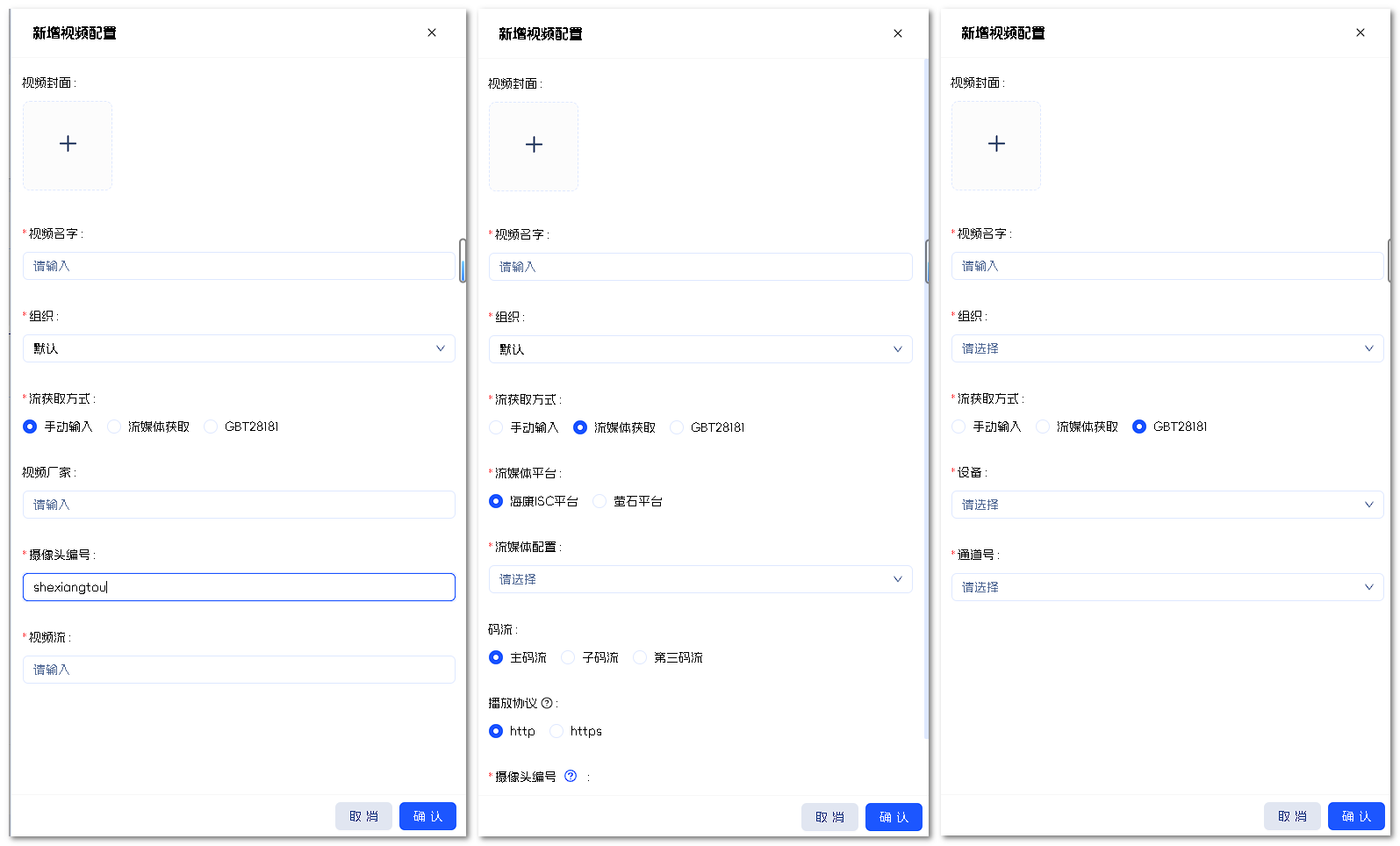Select https playback protocol
The width and height of the screenshot is (1400, 846).
[x=556, y=731]
